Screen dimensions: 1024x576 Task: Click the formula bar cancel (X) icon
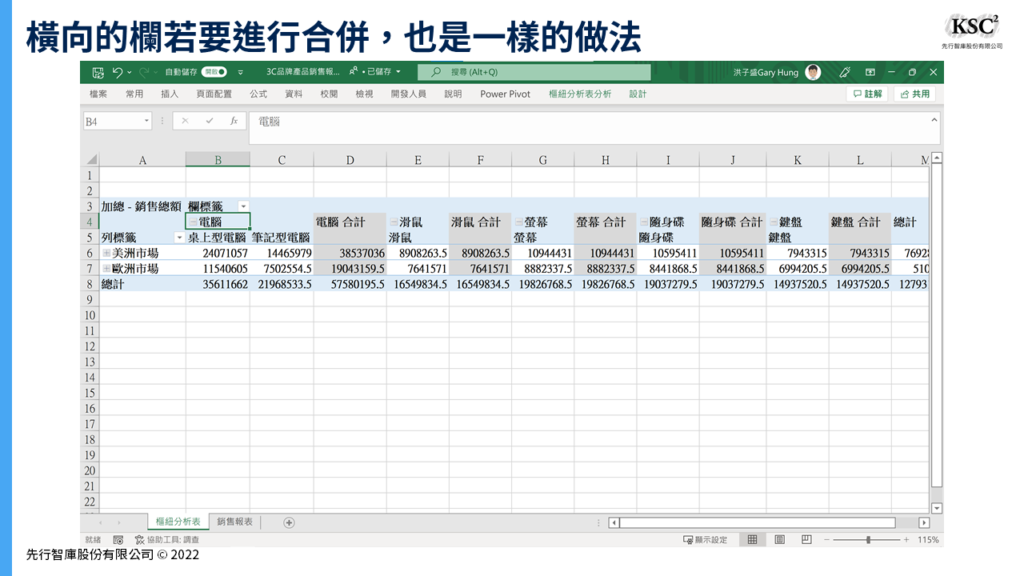(185, 121)
